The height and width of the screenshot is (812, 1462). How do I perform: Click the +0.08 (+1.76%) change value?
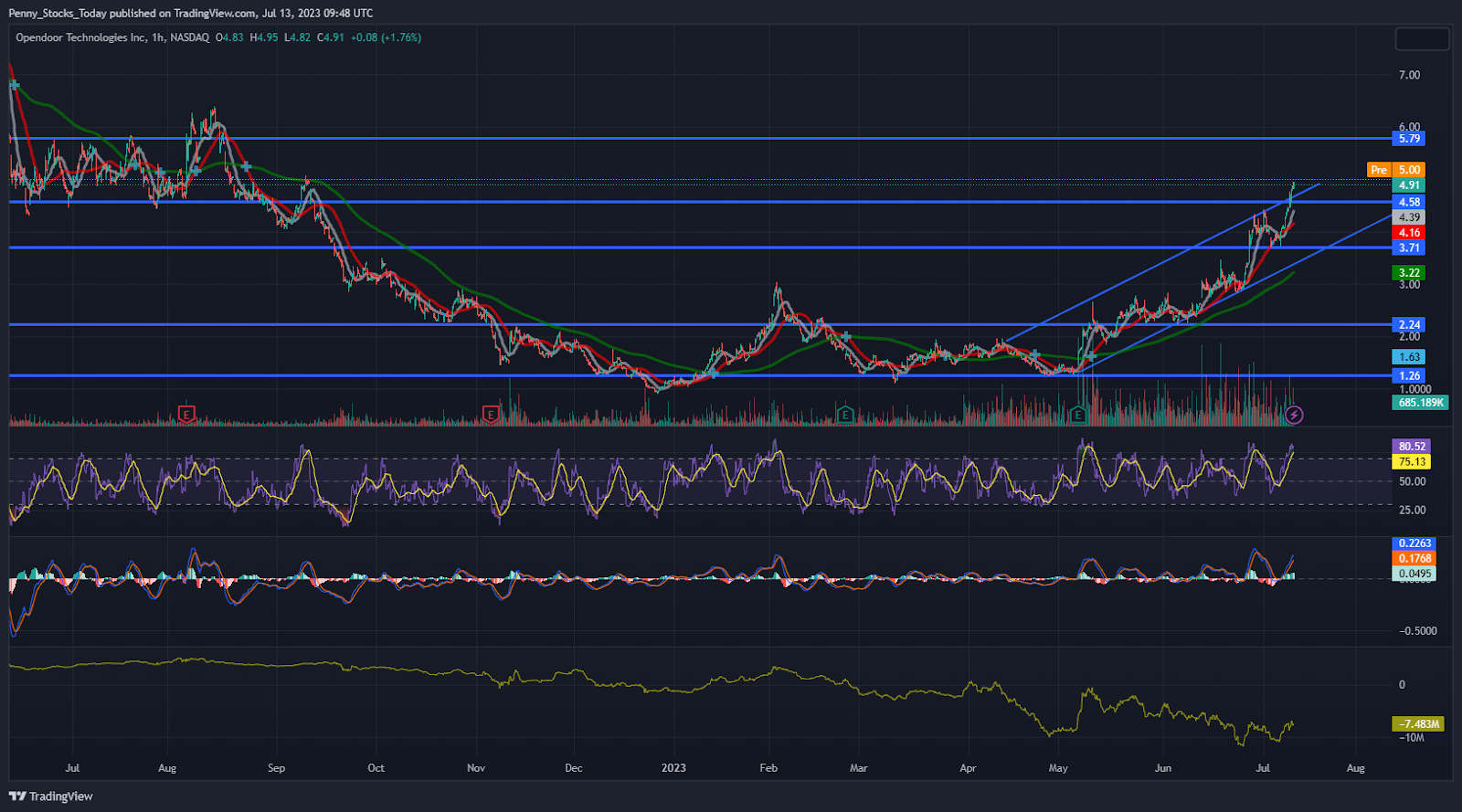386,37
